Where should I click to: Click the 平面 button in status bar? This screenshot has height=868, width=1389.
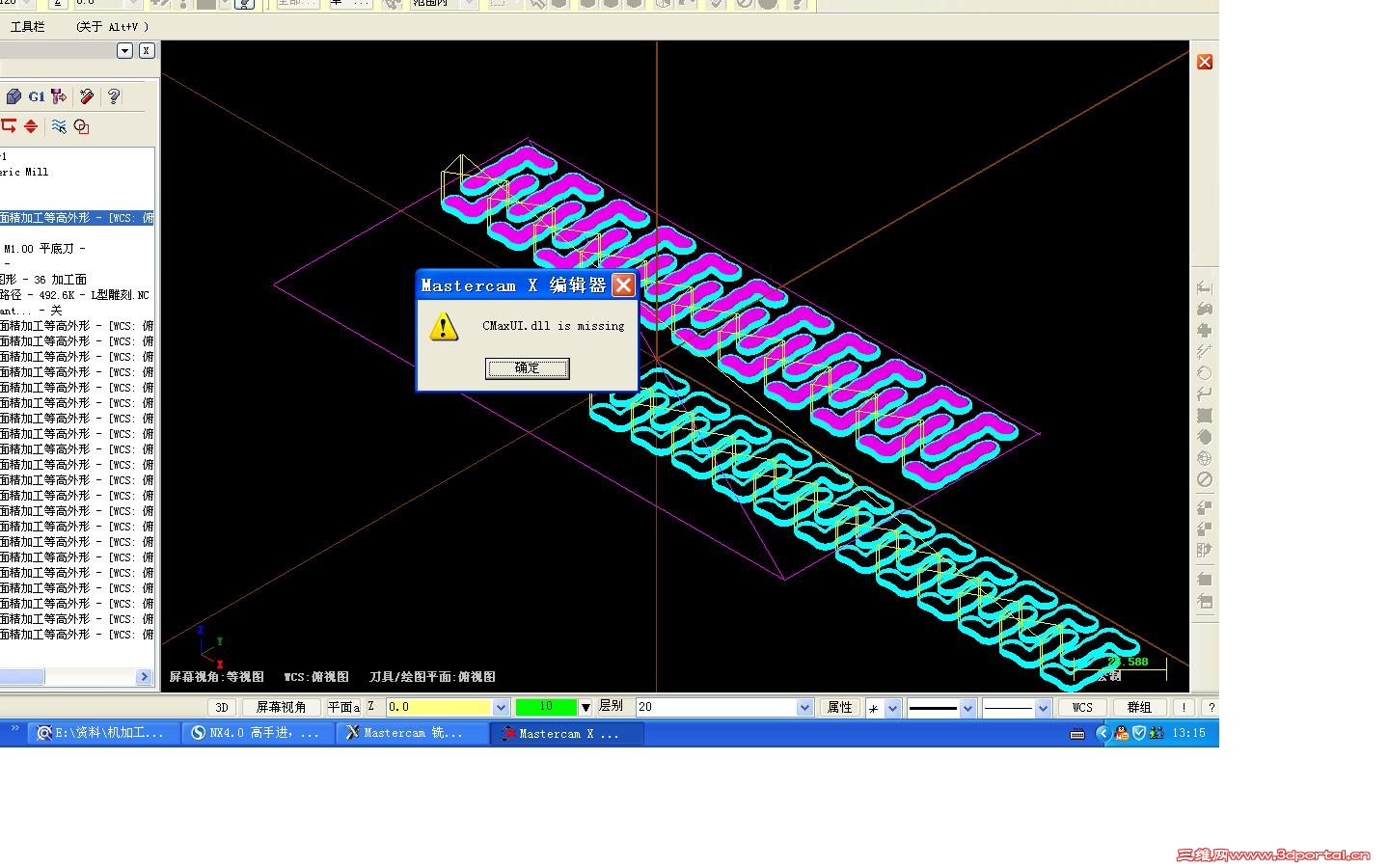(x=342, y=707)
